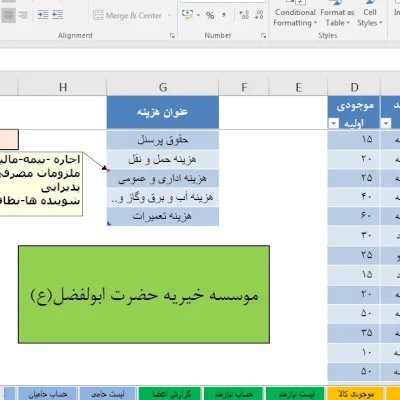Click the Decrease Decimal icon

(258, 15)
